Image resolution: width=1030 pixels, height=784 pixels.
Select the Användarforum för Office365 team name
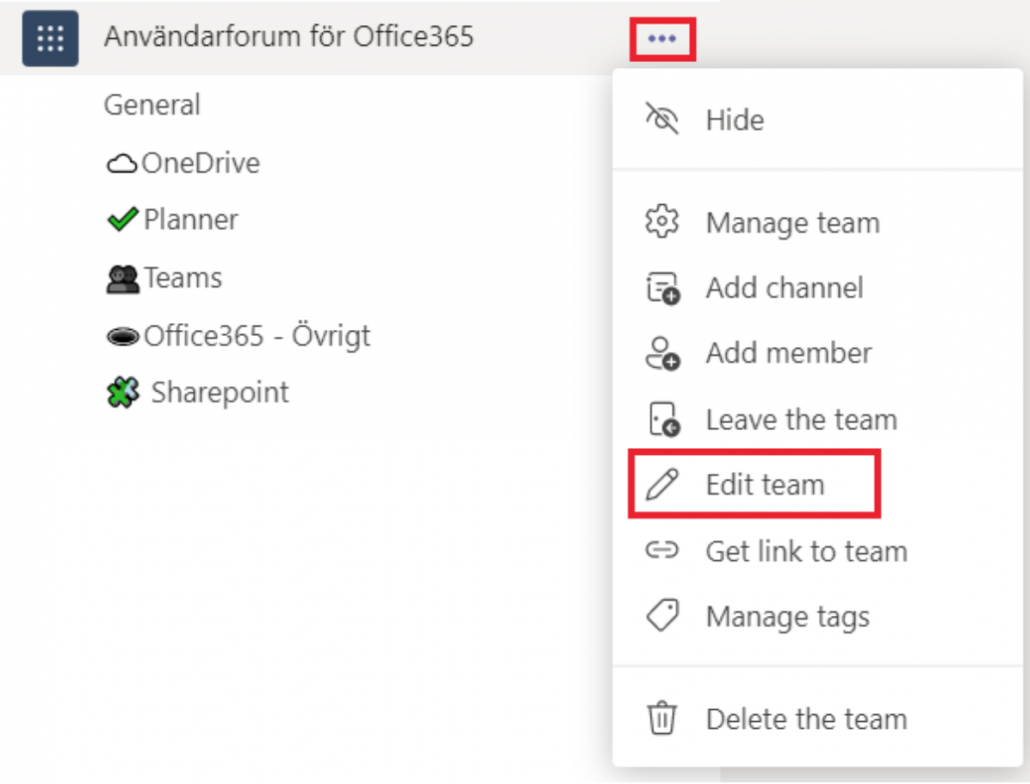coord(289,37)
